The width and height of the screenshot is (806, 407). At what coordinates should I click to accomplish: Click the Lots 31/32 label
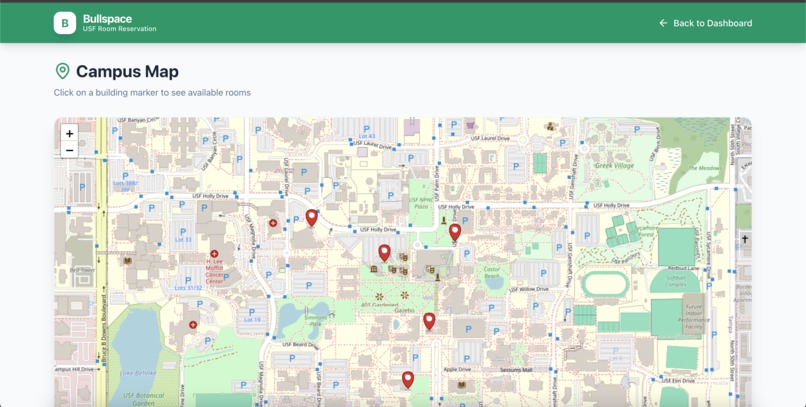coord(188,288)
